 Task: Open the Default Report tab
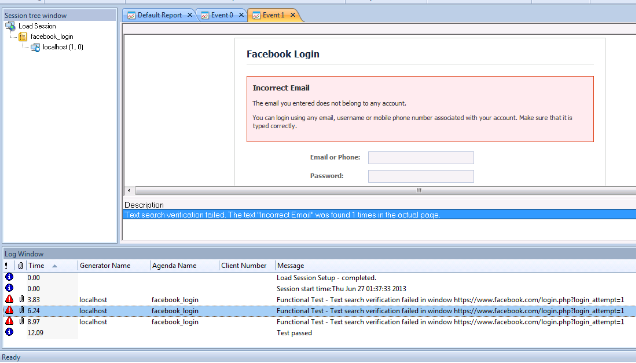[159, 15]
